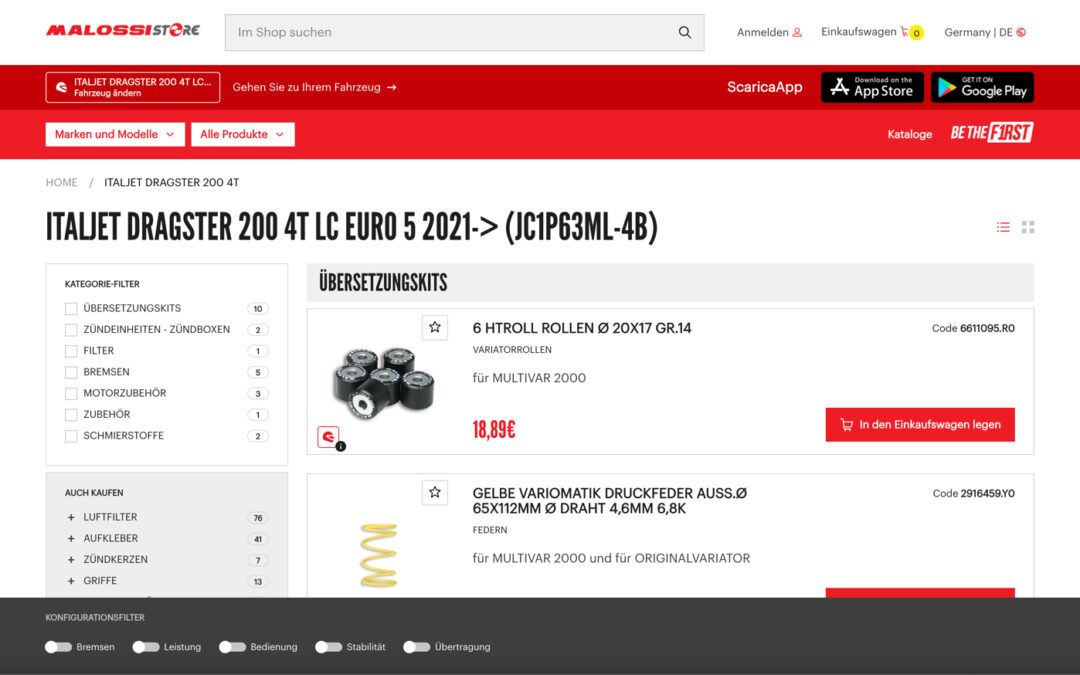1080x675 pixels.
Task: Favorite the 6 HTROLL ROLLEN product star
Action: (435, 327)
